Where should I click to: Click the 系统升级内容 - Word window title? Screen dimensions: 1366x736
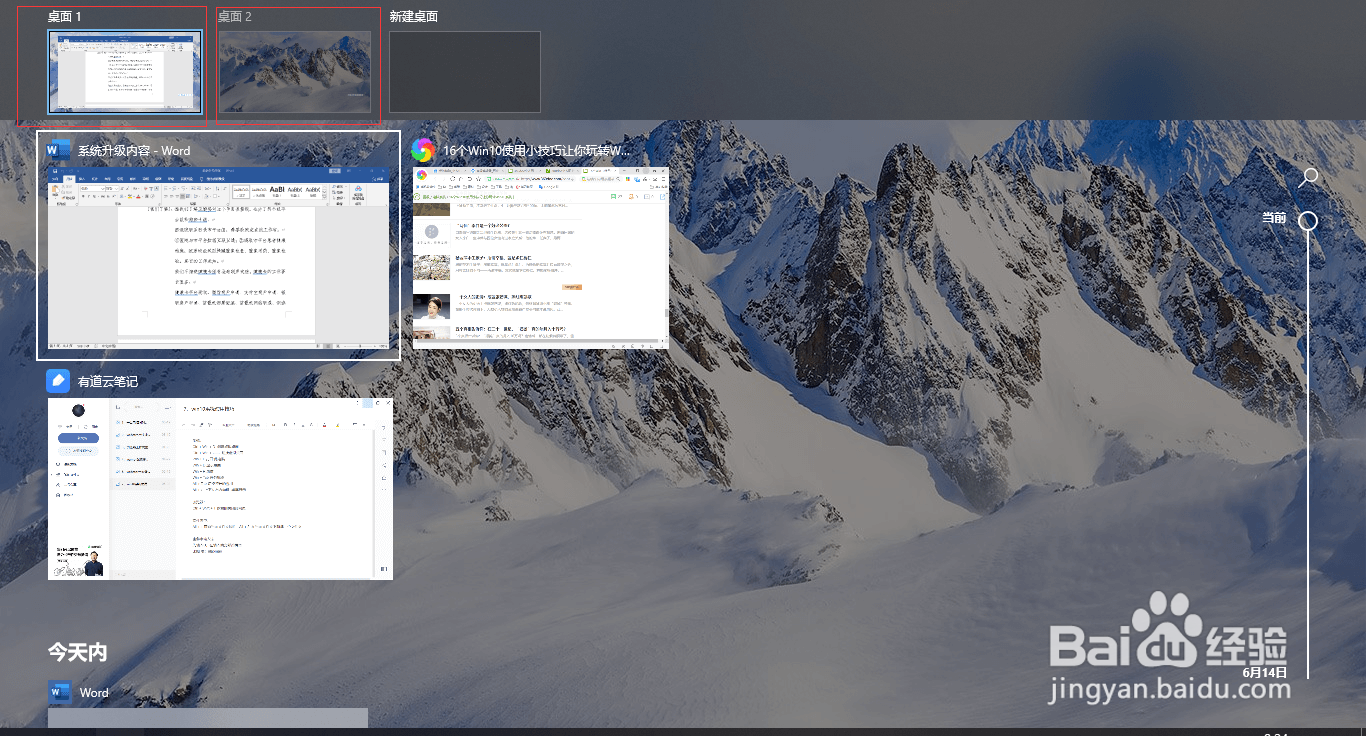pyautogui.click(x=134, y=151)
